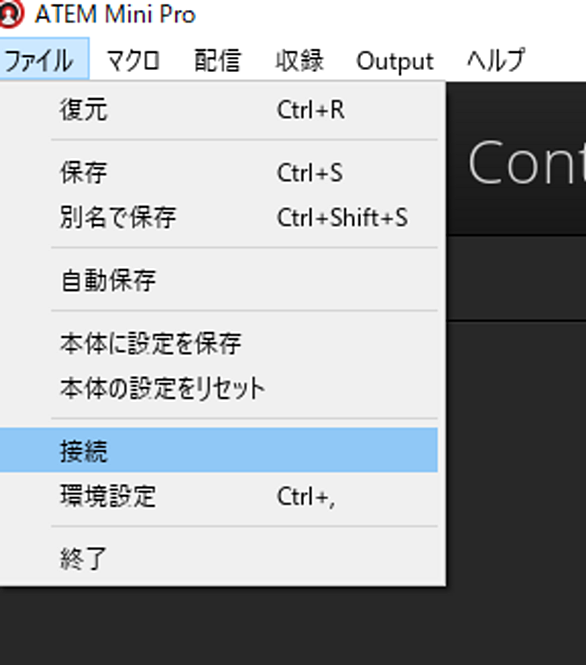Click the partially visible Cont heading
Screen dimensions: 586x665
[527, 162]
